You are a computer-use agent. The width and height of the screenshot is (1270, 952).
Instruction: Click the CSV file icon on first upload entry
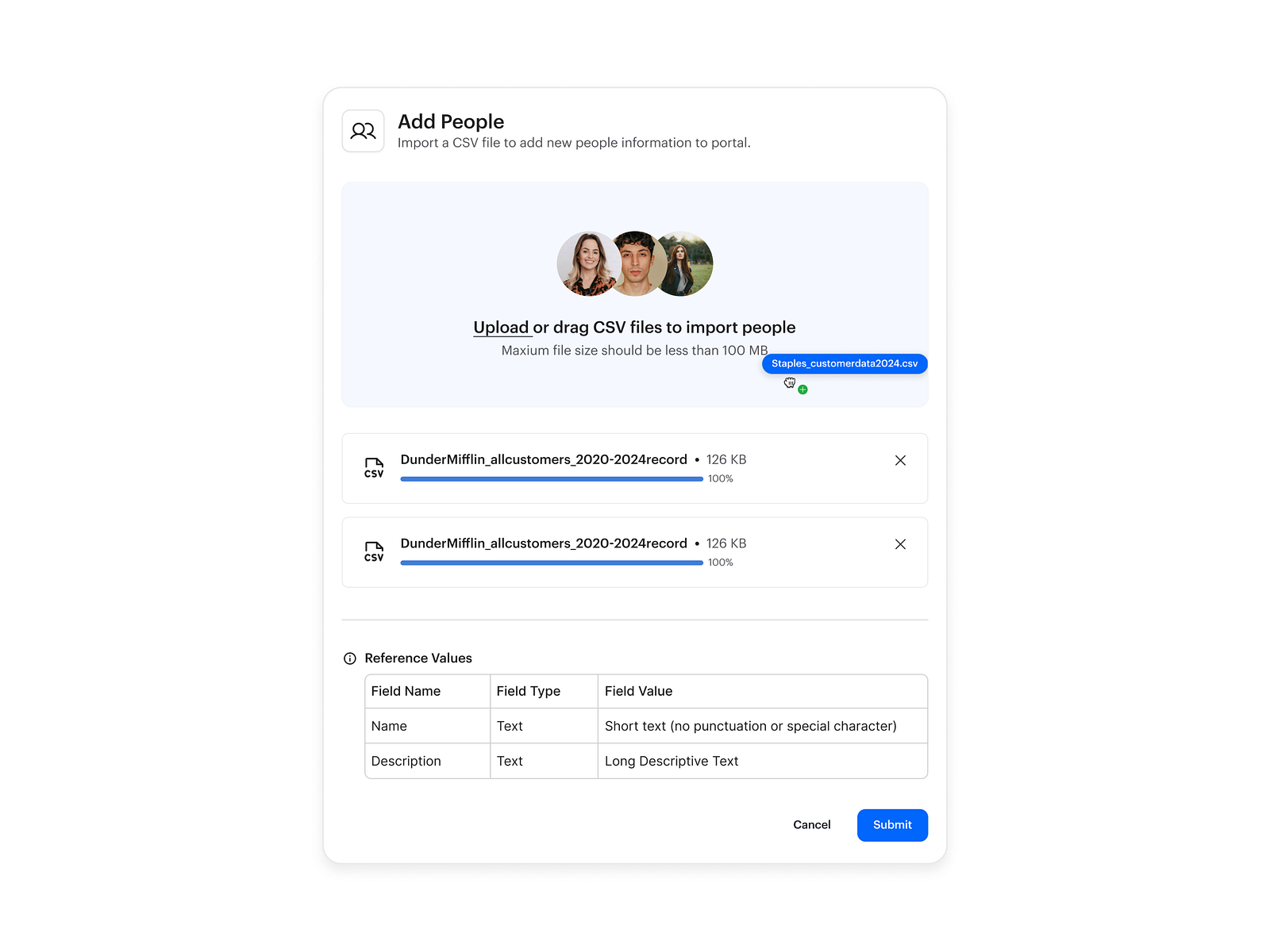[373, 468]
